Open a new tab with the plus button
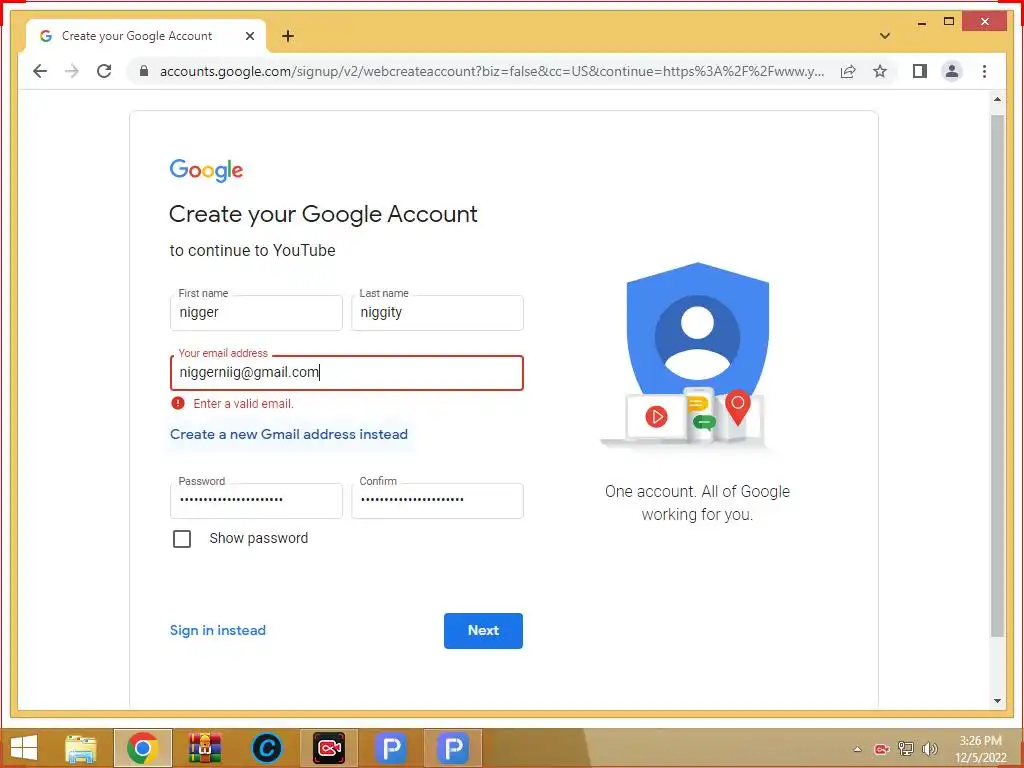Screen dimensions: 1024x768 [287, 36]
